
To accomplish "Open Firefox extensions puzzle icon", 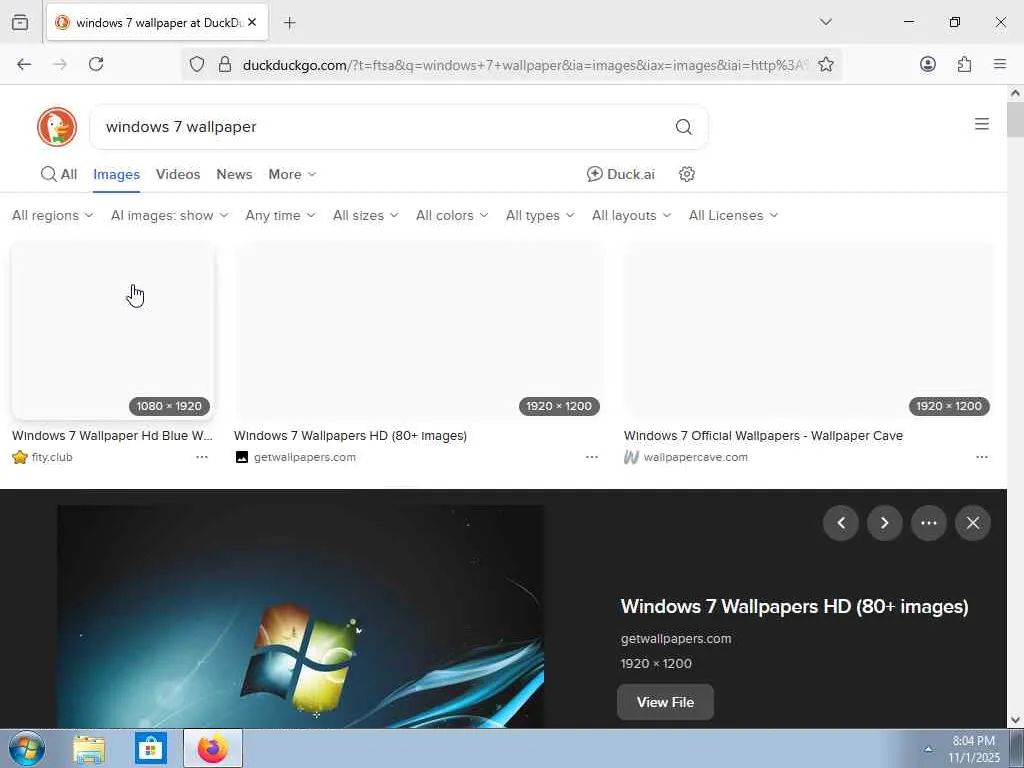I will 964,64.
